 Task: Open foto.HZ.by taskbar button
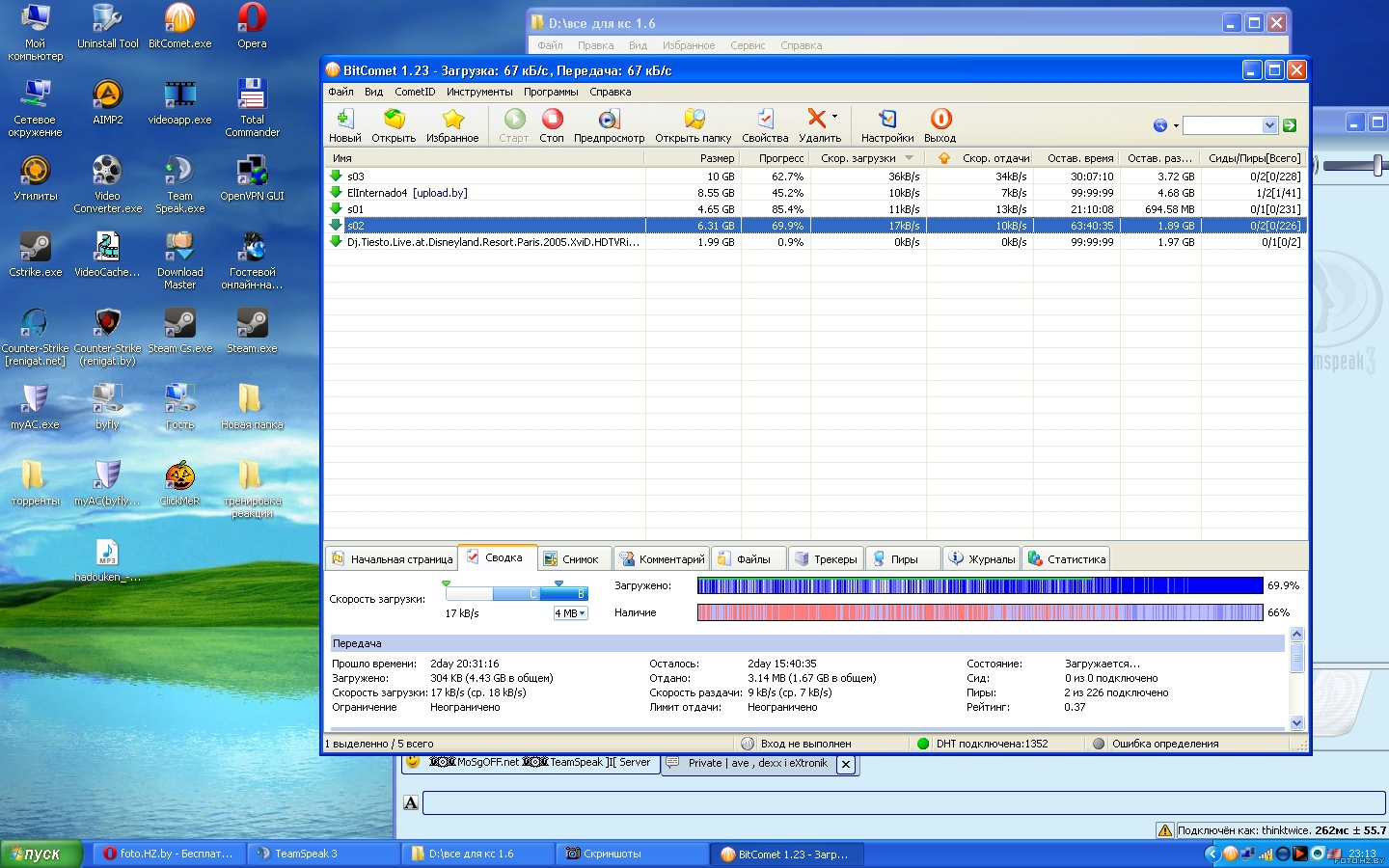(x=170, y=854)
